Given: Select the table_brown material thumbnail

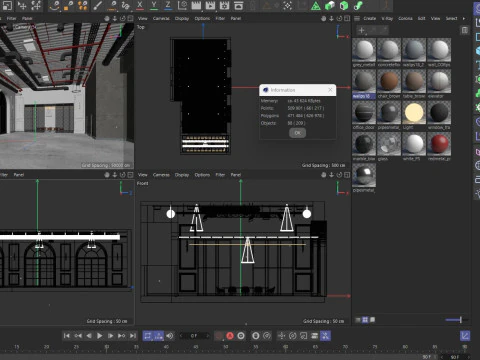Looking at the screenshot, I should pos(414,81).
